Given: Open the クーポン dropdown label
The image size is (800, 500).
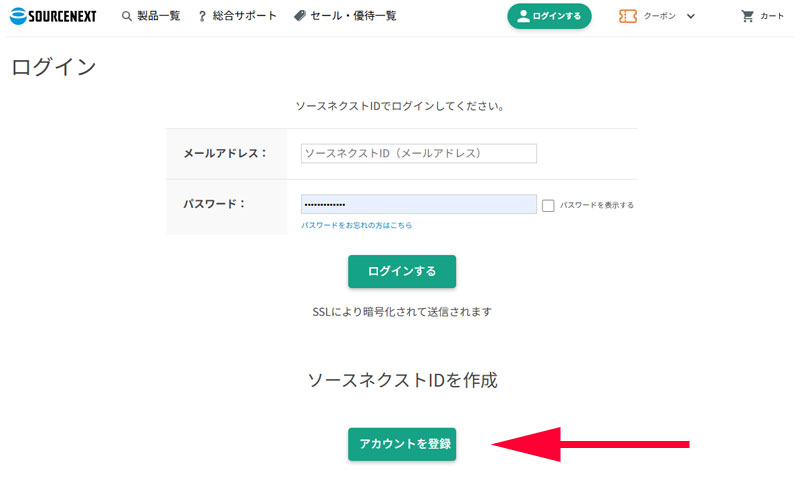Looking at the screenshot, I should tap(658, 16).
